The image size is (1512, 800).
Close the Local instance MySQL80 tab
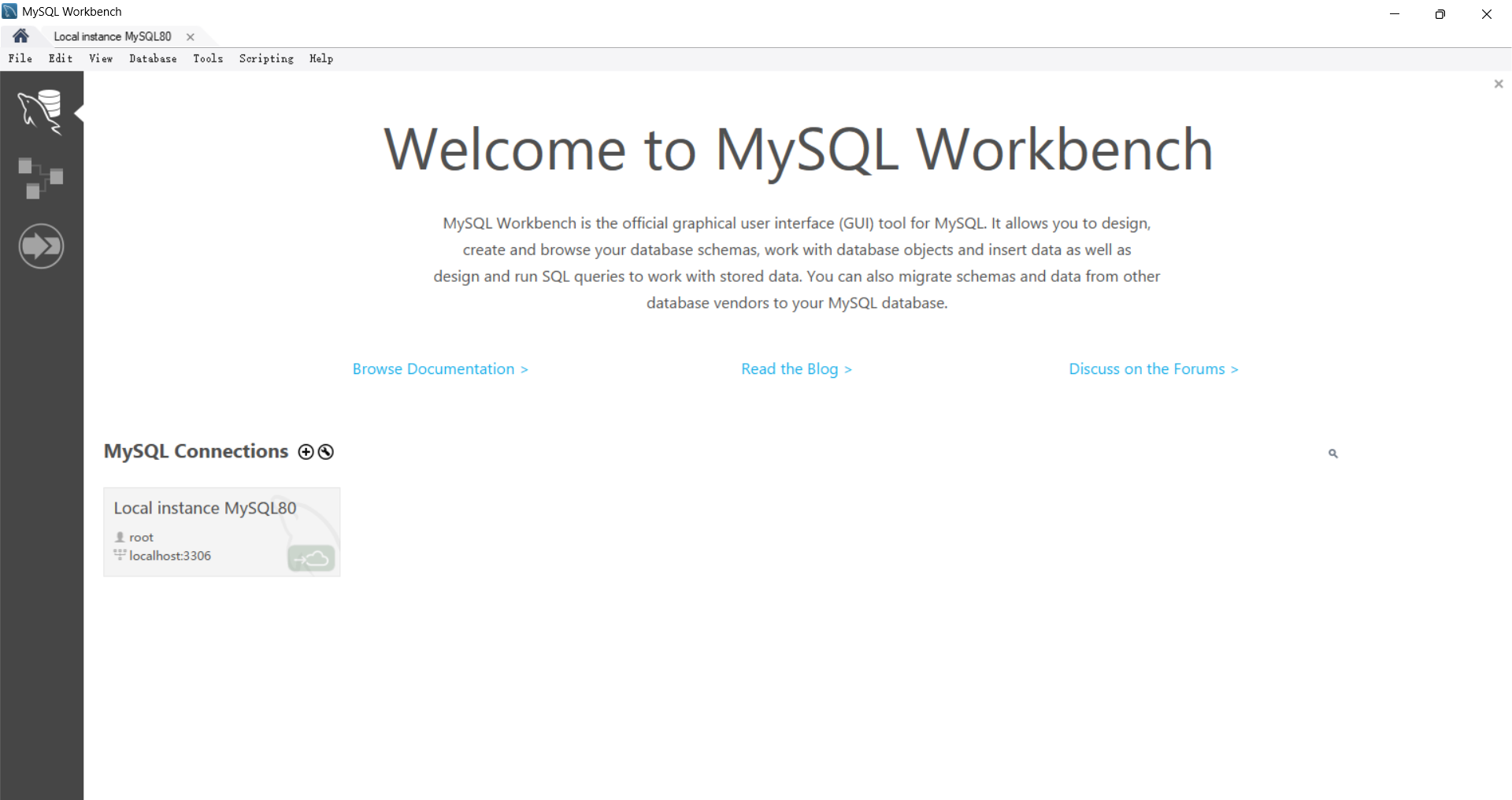tap(191, 37)
